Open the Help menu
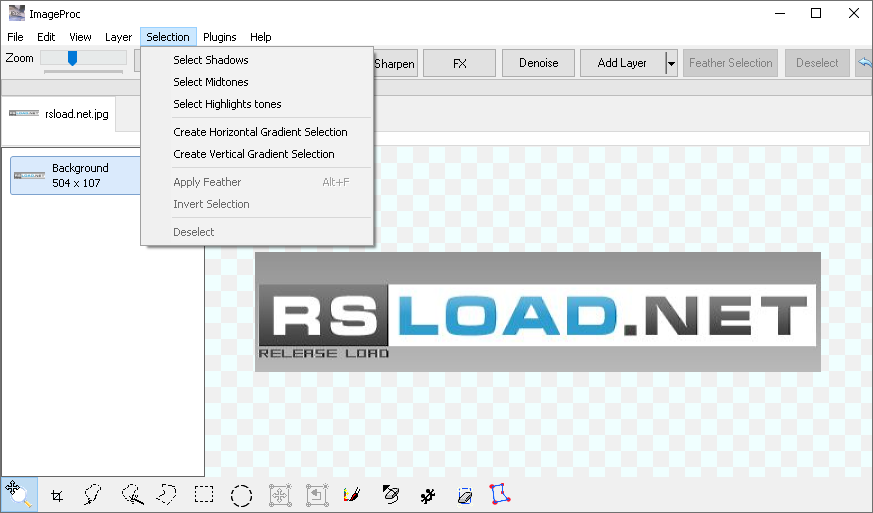873x513 pixels. (x=261, y=37)
